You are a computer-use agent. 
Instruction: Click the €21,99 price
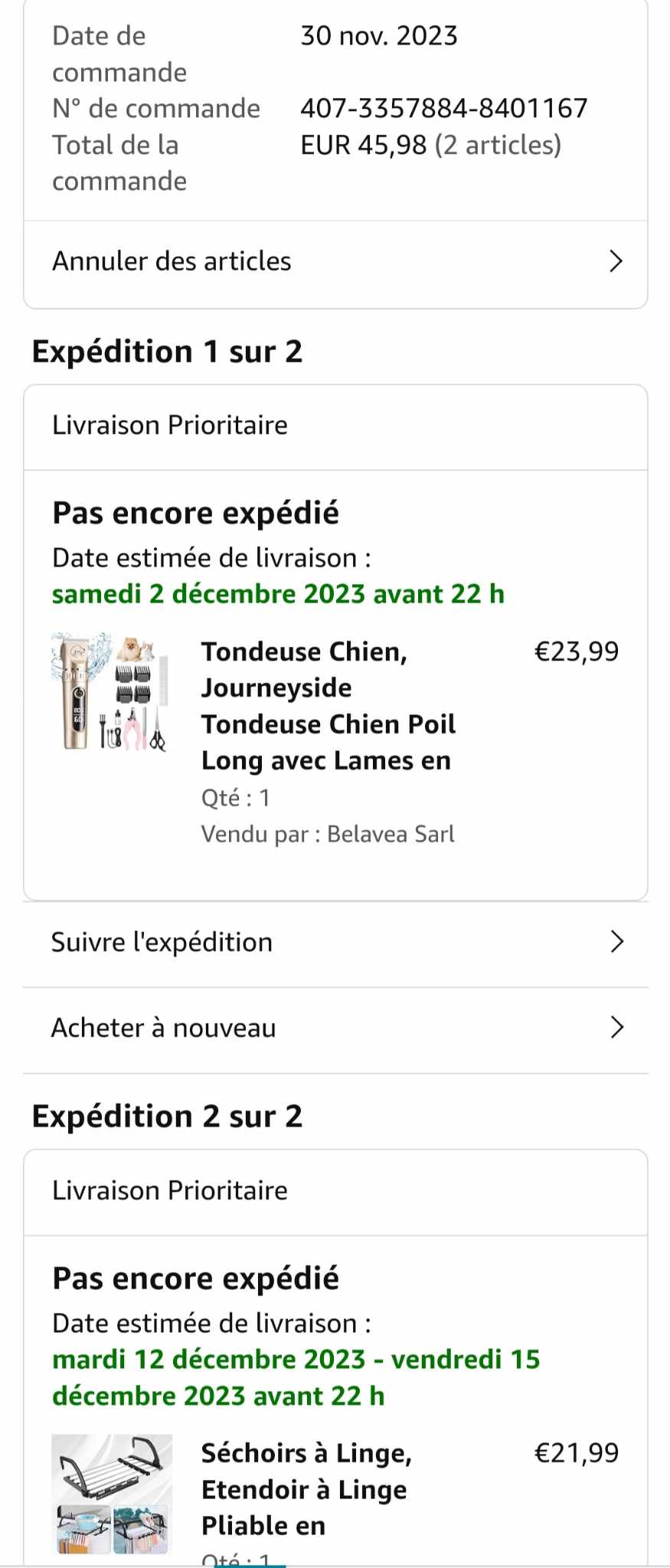point(576,1452)
